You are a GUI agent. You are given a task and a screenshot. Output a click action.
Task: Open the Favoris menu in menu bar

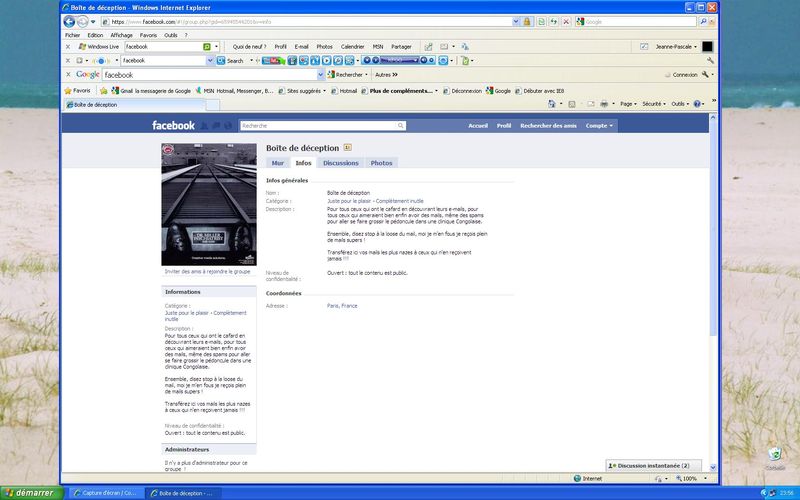148,35
